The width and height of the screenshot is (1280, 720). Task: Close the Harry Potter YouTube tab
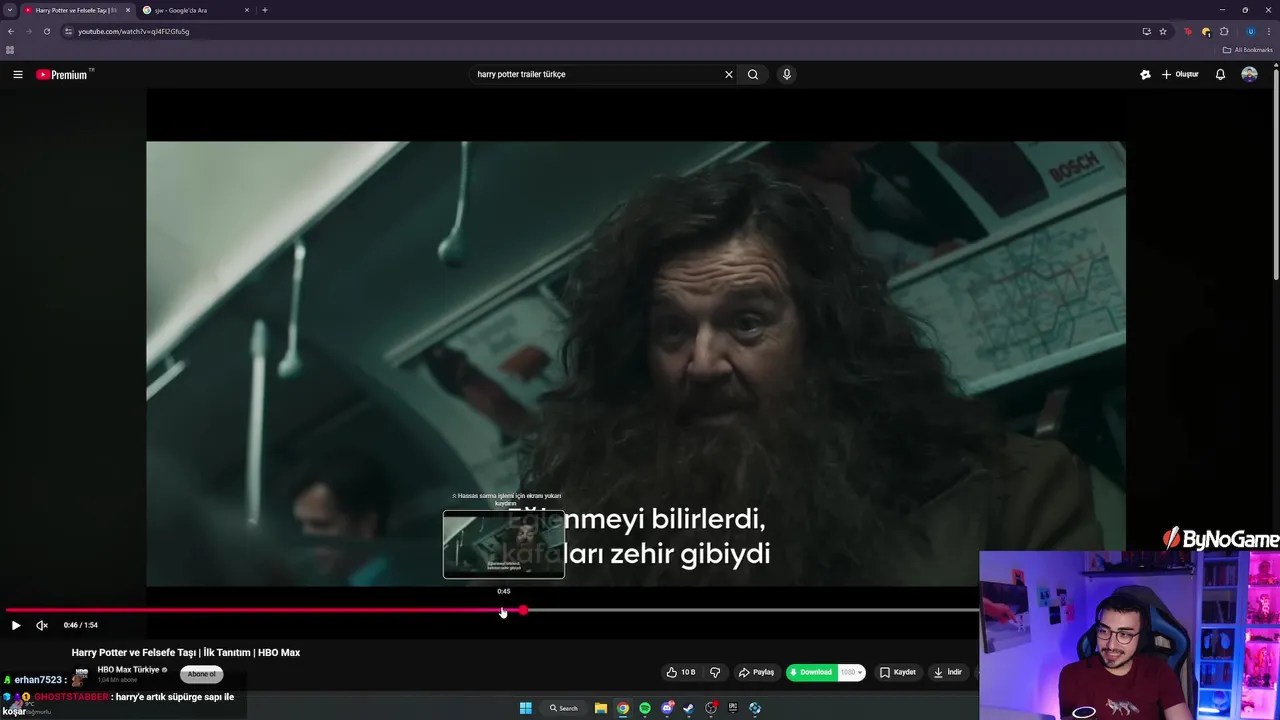coord(128,10)
